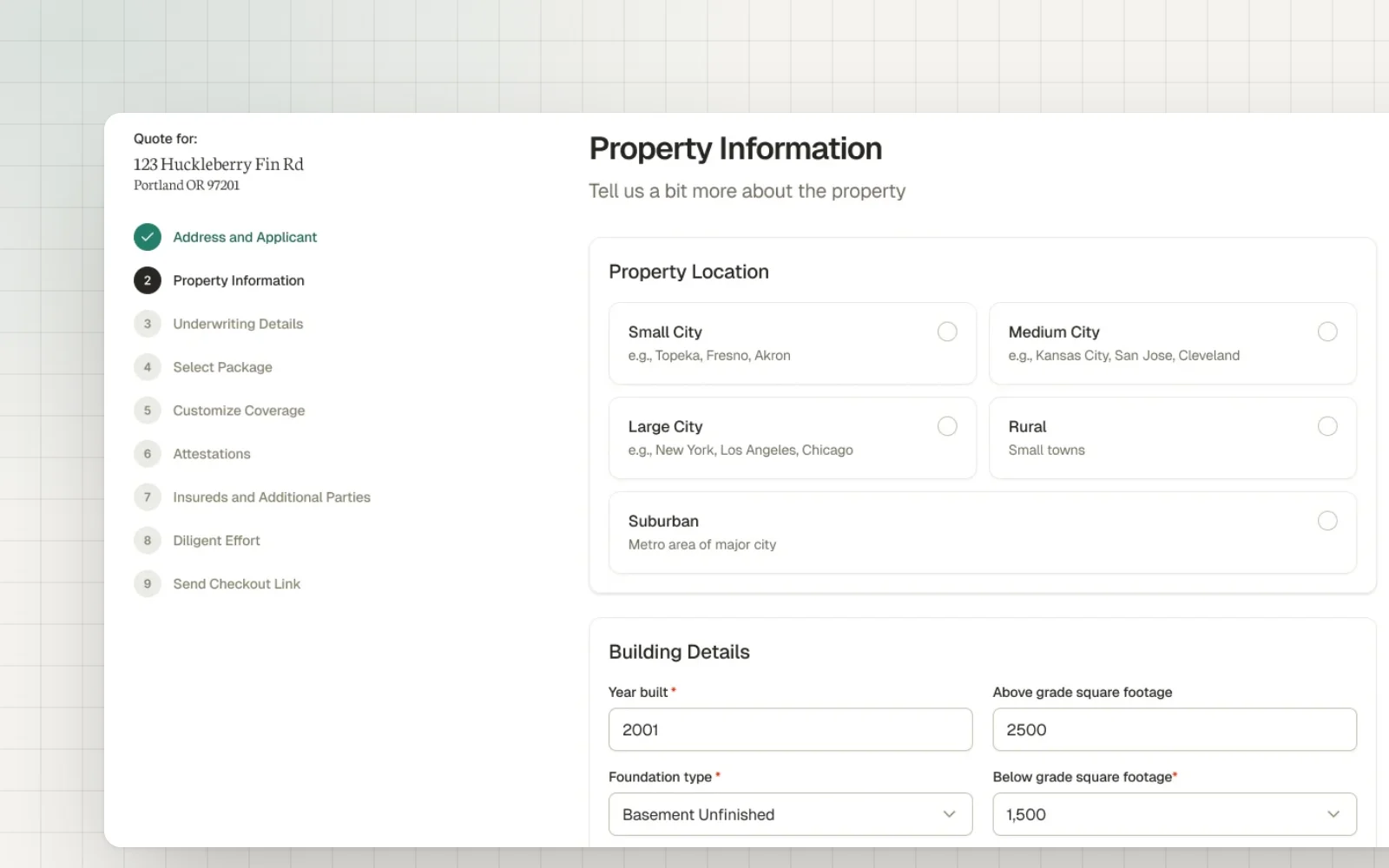Open Below grade square footage dropdown
Image resolution: width=1389 pixels, height=868 pixels.
coord(1175,814)
